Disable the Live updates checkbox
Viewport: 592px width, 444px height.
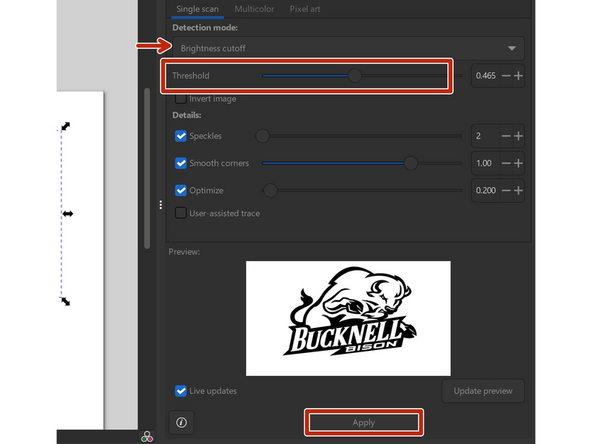[181, 391]
